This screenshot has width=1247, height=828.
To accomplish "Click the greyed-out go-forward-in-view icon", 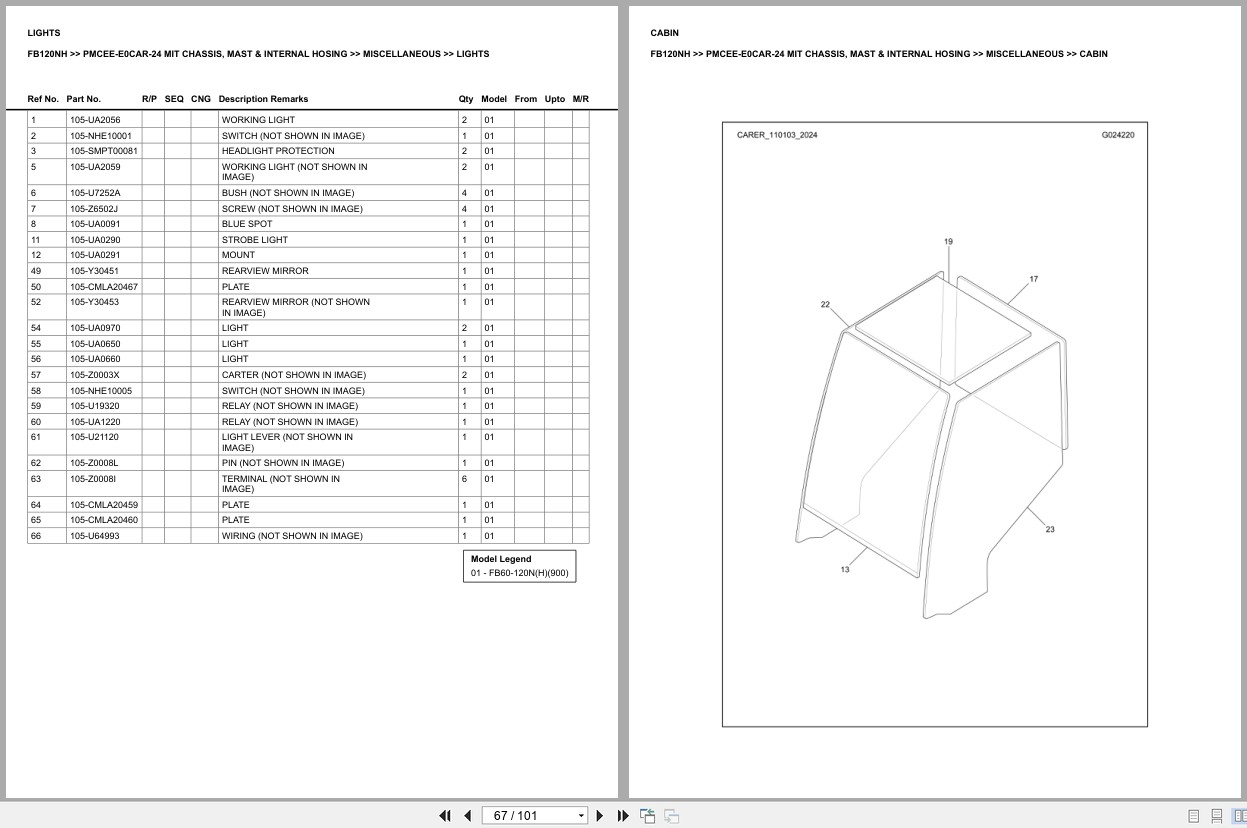I will [x=672, y=816].
